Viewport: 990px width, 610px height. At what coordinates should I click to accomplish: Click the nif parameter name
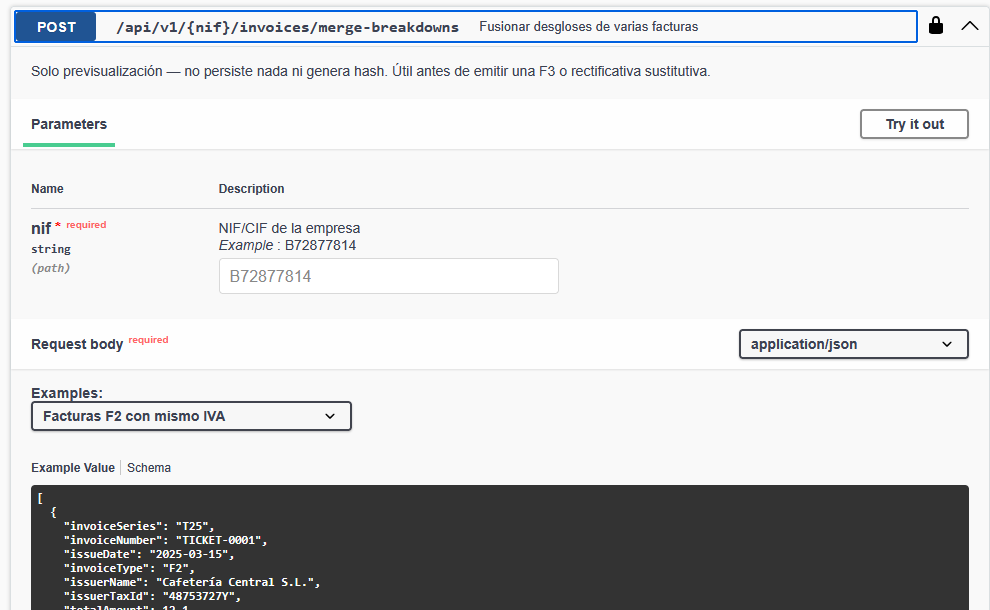(x=41, y=228)
